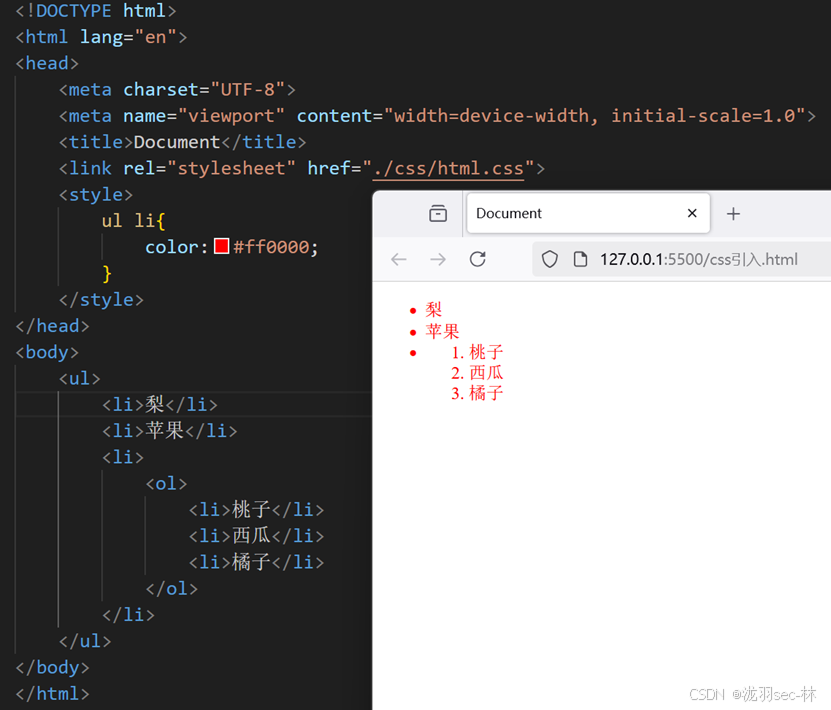
Task: Close the Document tab
Action: tap(692, 213)
